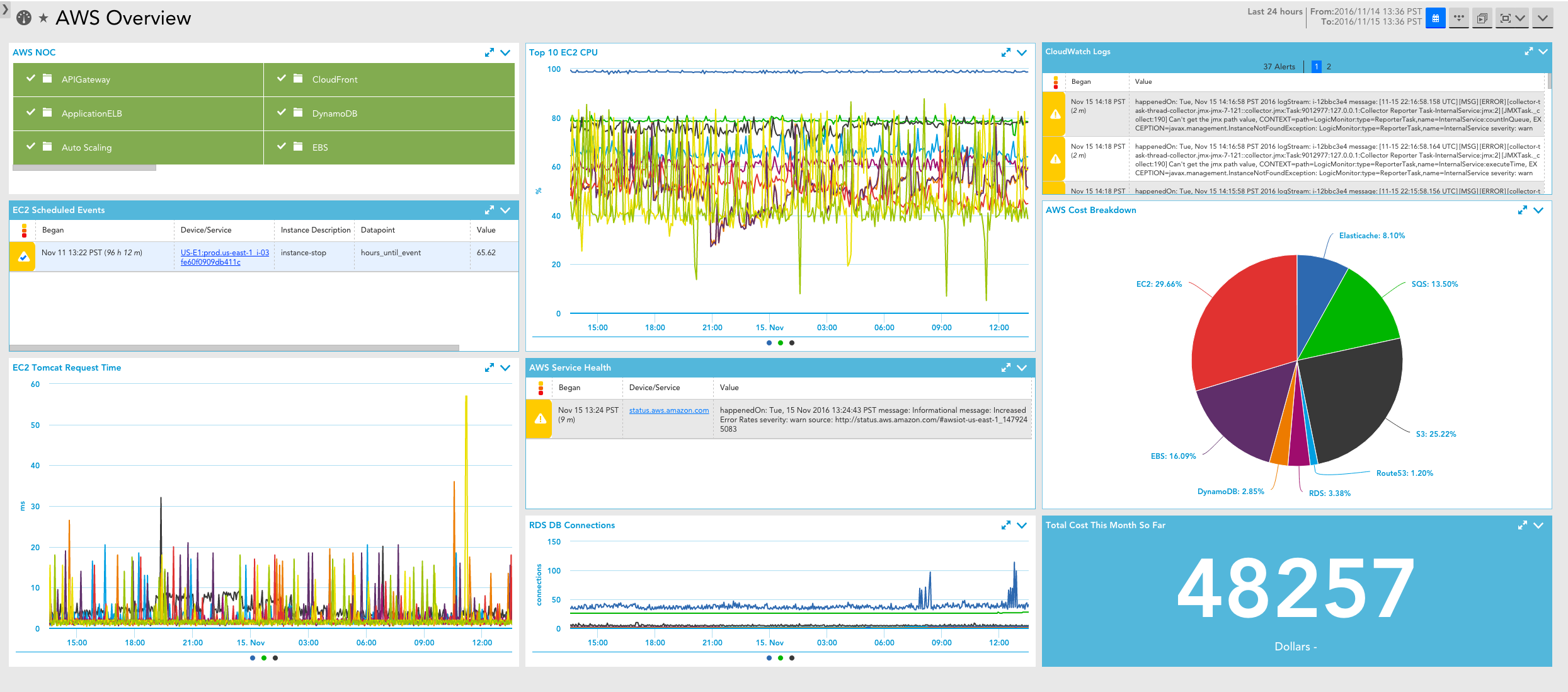Maximize the EC2 Scheduled Events widget

tap(489, 210)
